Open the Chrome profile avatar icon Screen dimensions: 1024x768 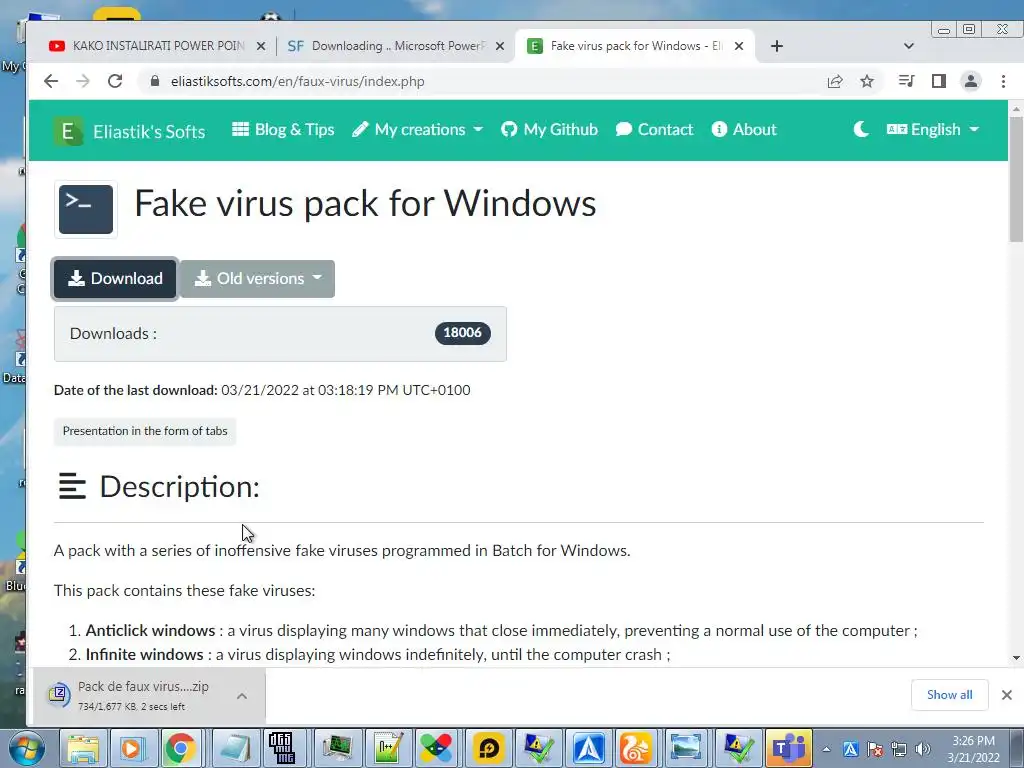(971, 81)
